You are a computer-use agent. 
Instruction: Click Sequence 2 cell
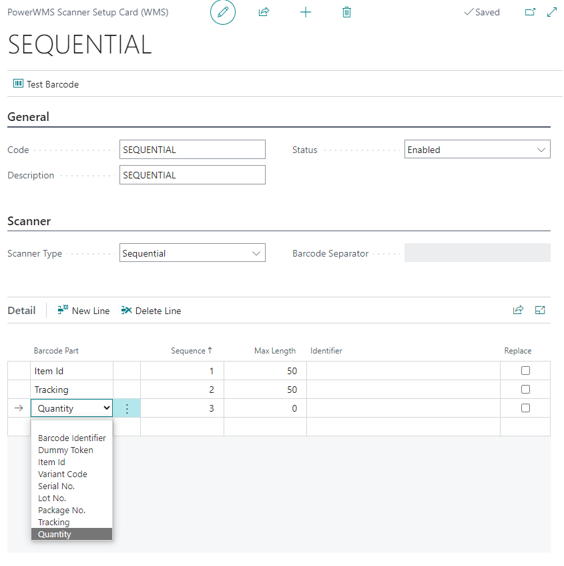pos(182,389)
